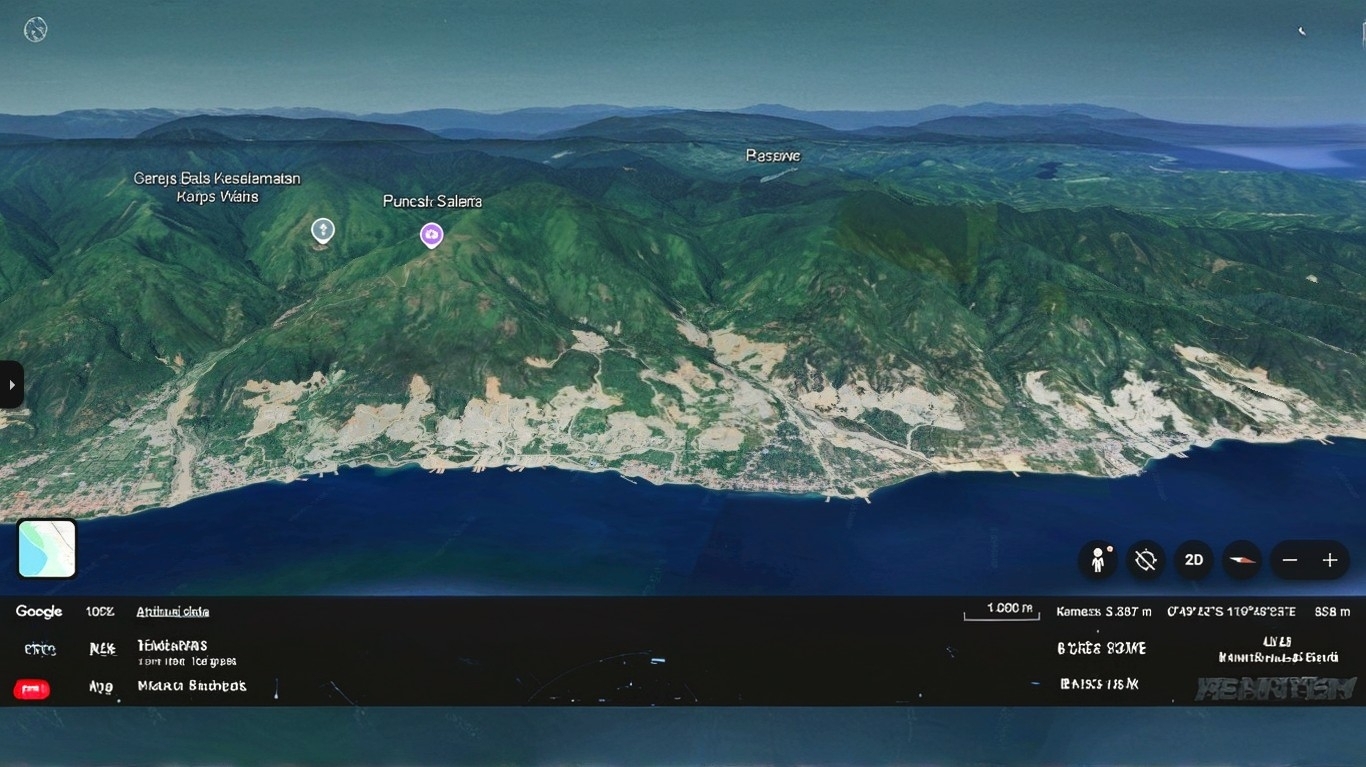Click the red badge button at bottom left

(32, 689)
